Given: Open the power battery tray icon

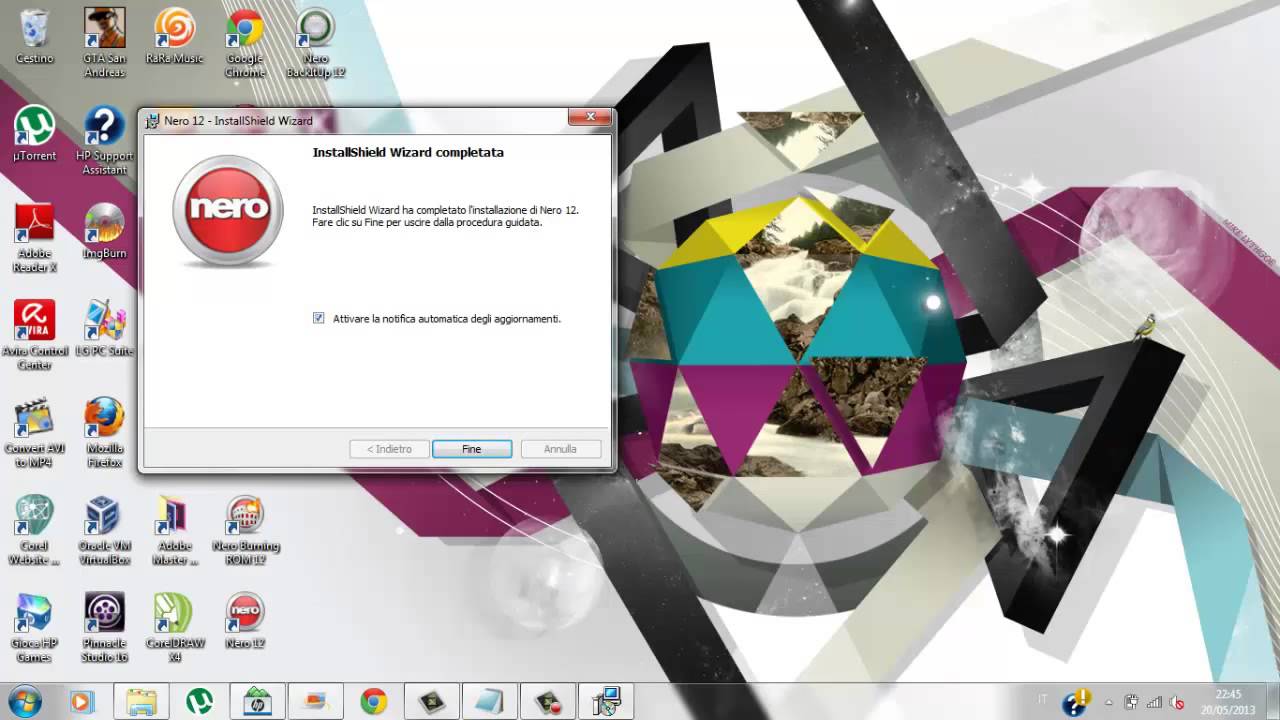Looking at the screenshot, I should [1131, 702].
